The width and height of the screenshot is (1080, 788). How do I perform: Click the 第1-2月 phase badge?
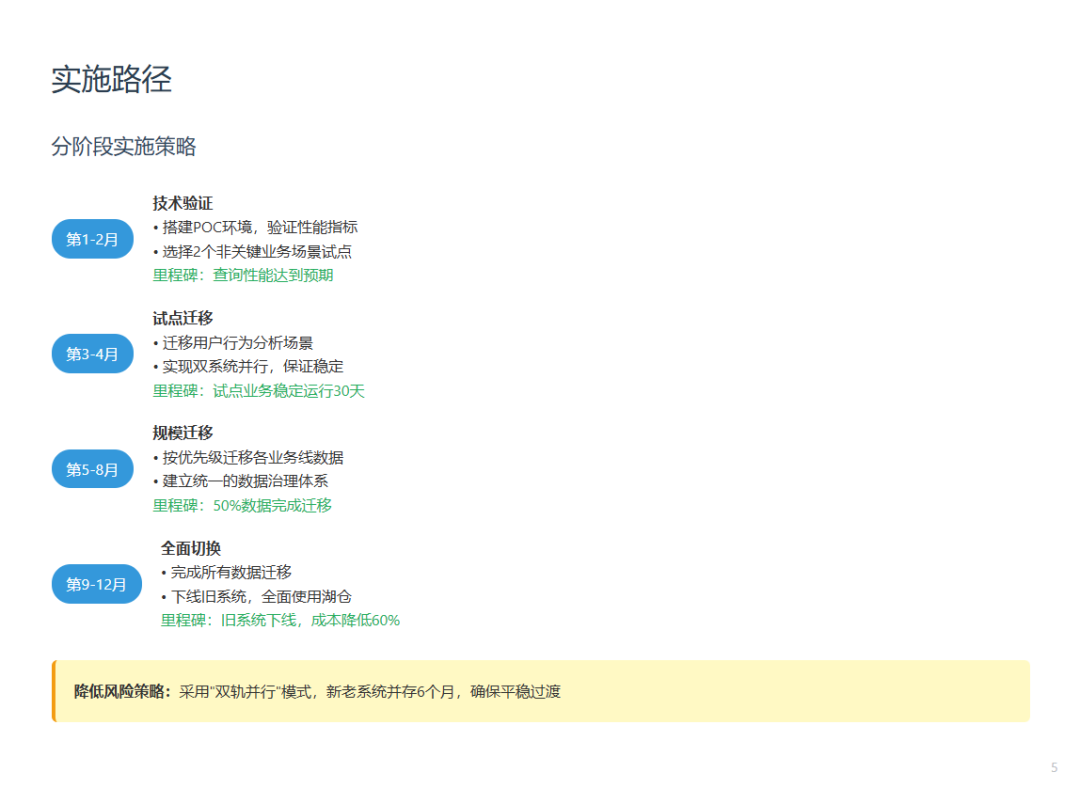92,239
